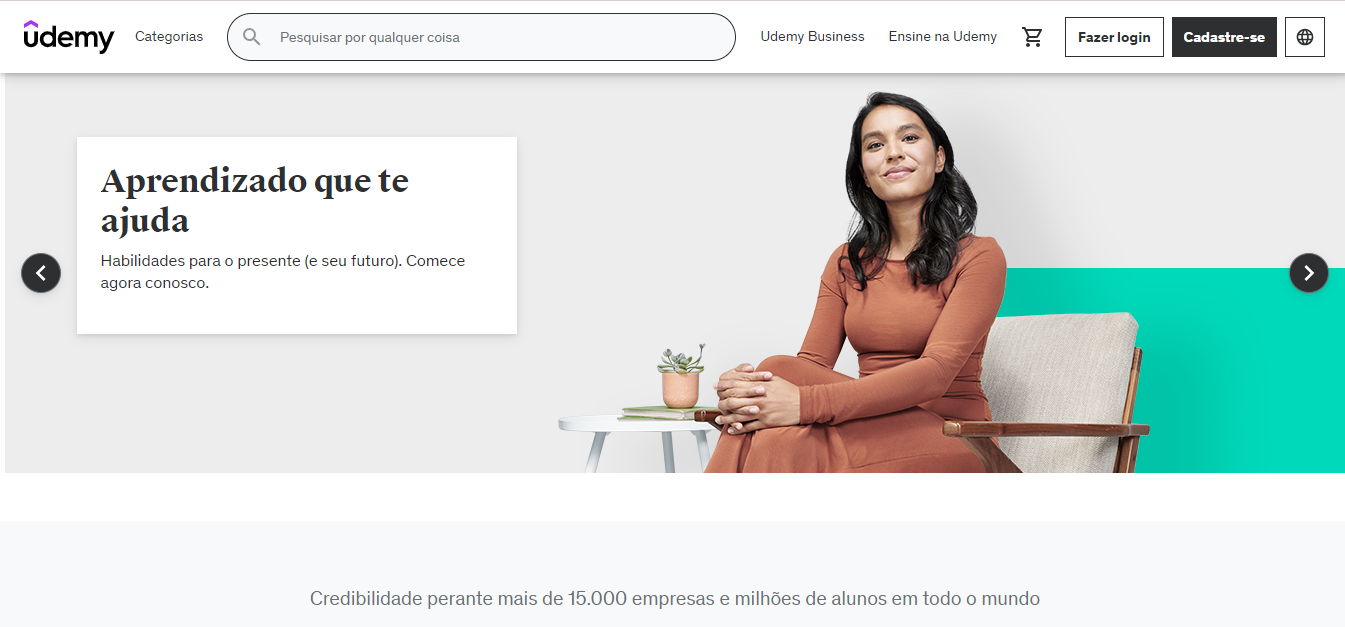The height and width of the screenshot is (627, 1345).
Task: Open the language selector globe
Action: click(x=1304, y=37)
